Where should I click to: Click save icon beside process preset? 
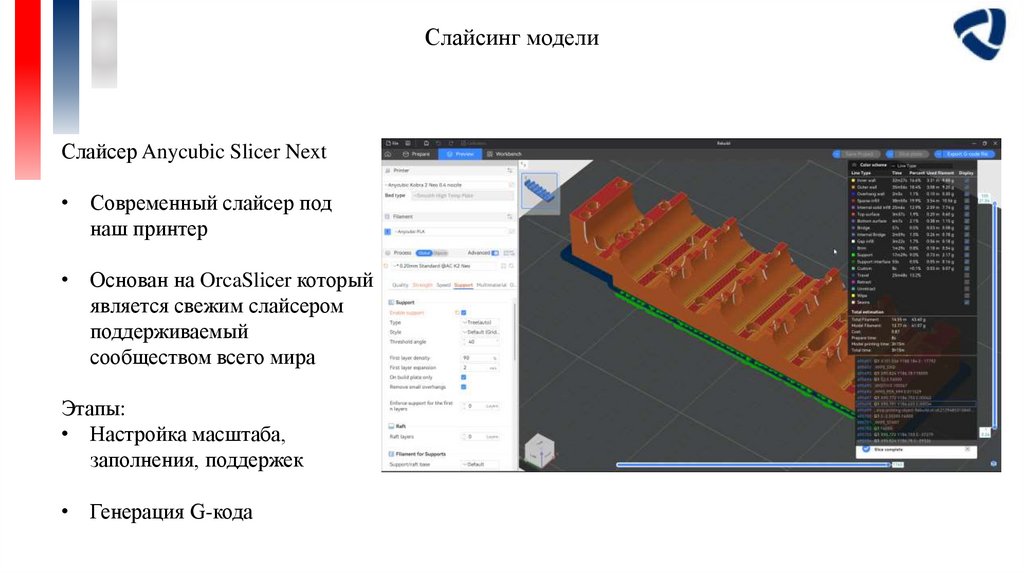coord(504,266)
